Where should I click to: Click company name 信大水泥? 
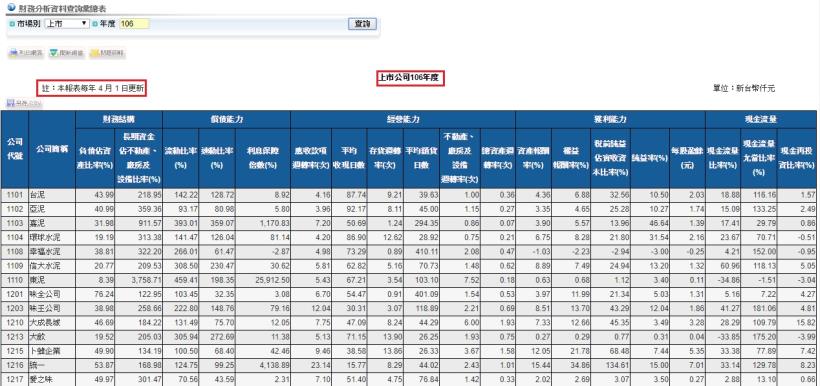coord(46,265)
